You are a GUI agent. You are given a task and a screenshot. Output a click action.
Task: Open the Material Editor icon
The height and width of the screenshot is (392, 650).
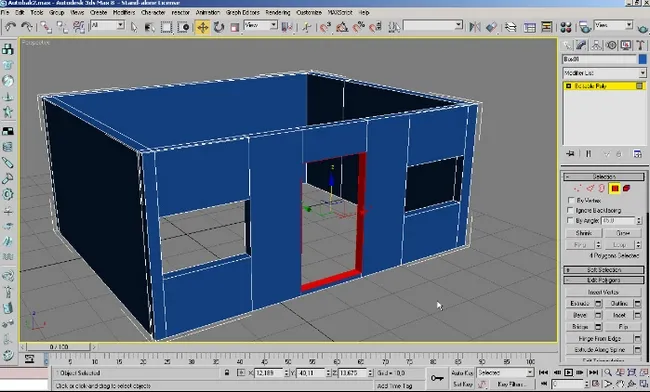pyautogui.click(x=566, y=27)
